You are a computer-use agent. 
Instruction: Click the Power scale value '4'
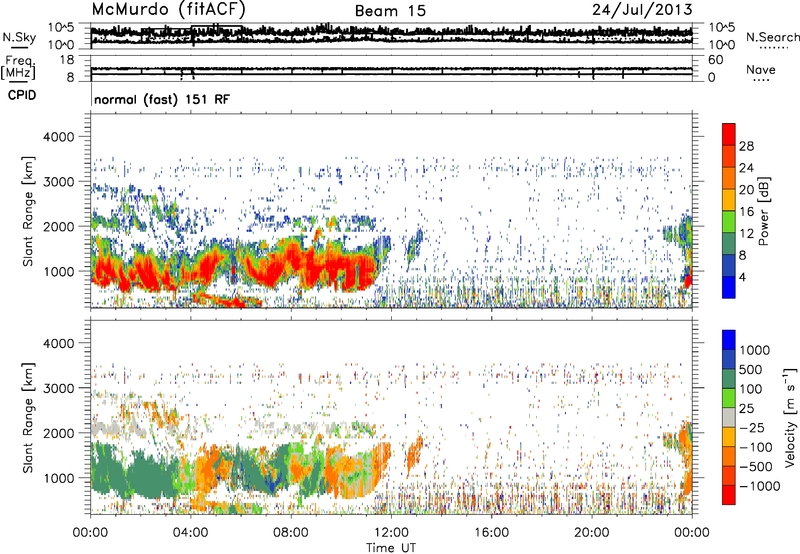click(x=742, y=277)
